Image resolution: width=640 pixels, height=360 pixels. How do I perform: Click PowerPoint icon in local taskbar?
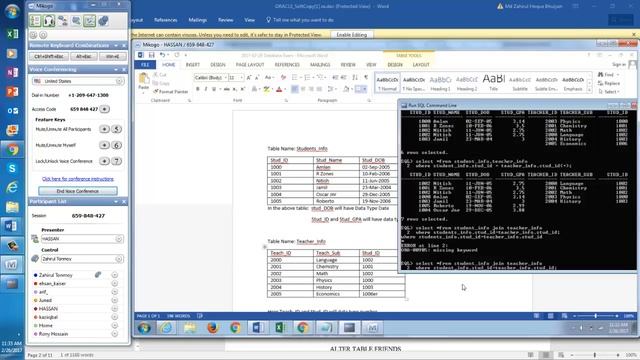point(12,91)
